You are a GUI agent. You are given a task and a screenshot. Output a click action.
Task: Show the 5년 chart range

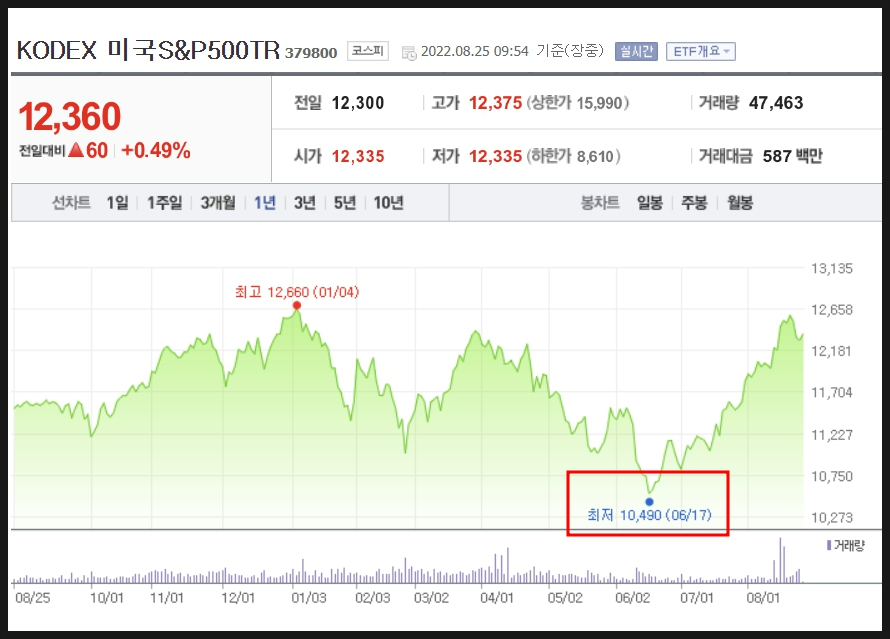[345, 203]
